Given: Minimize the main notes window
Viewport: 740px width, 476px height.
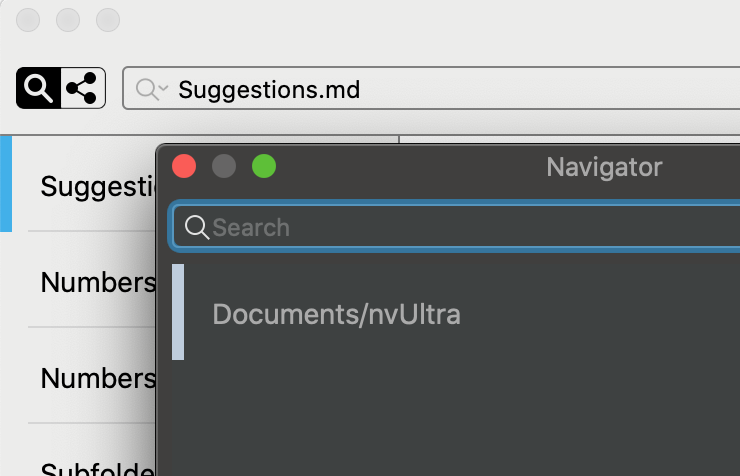Looking at the screenshot, I should (68, 19).
